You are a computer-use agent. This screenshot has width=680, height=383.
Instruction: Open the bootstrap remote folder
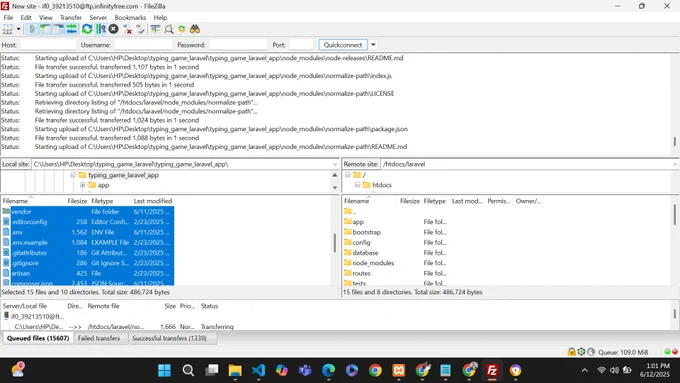click(366, 232)
